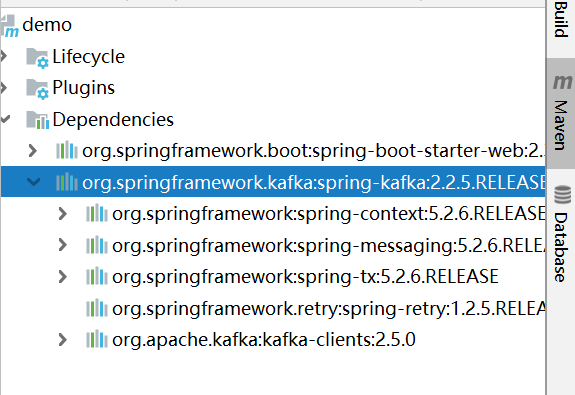Expand spring-boot-starter-web dependency
This screenshot has height=395, width=575.
click(33, 151)
